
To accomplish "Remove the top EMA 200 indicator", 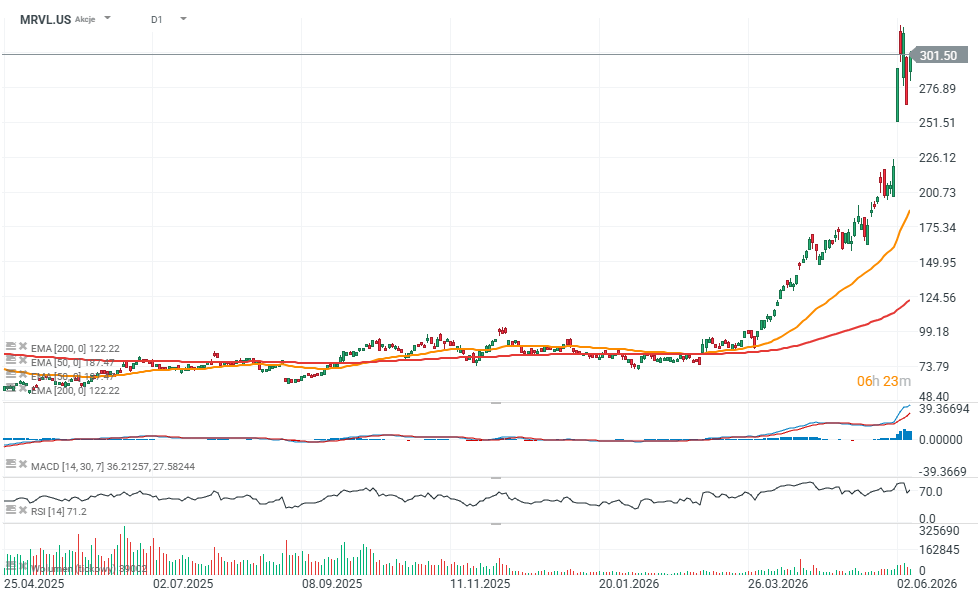I will (23, 346).
